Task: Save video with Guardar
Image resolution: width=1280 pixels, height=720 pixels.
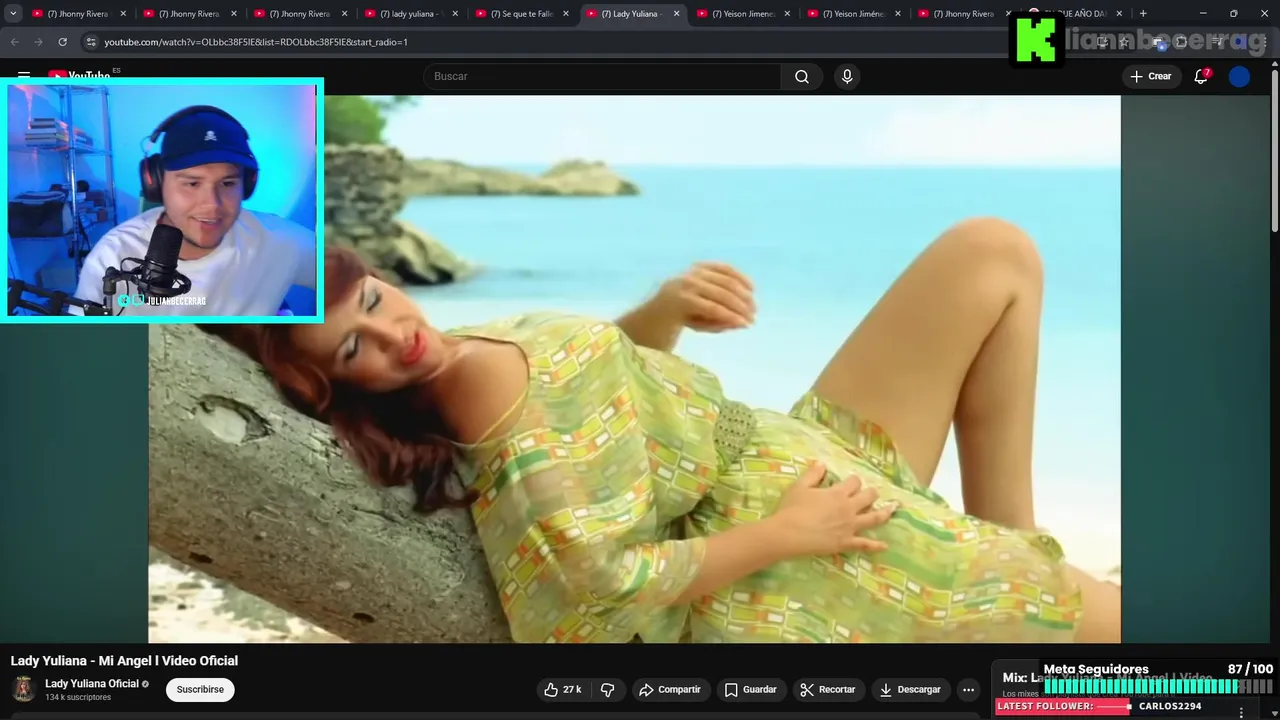Action: coord(751,690)
